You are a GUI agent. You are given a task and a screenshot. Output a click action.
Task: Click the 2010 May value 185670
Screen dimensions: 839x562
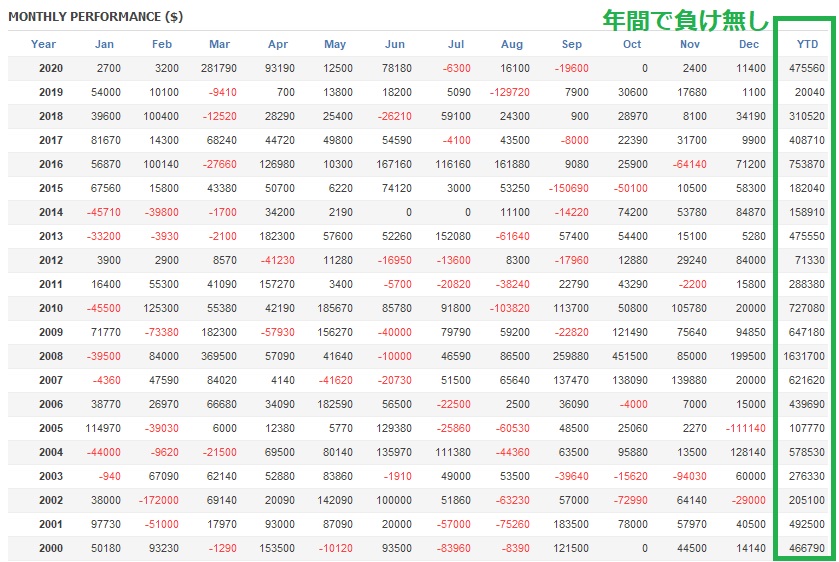tap(335, 308)
